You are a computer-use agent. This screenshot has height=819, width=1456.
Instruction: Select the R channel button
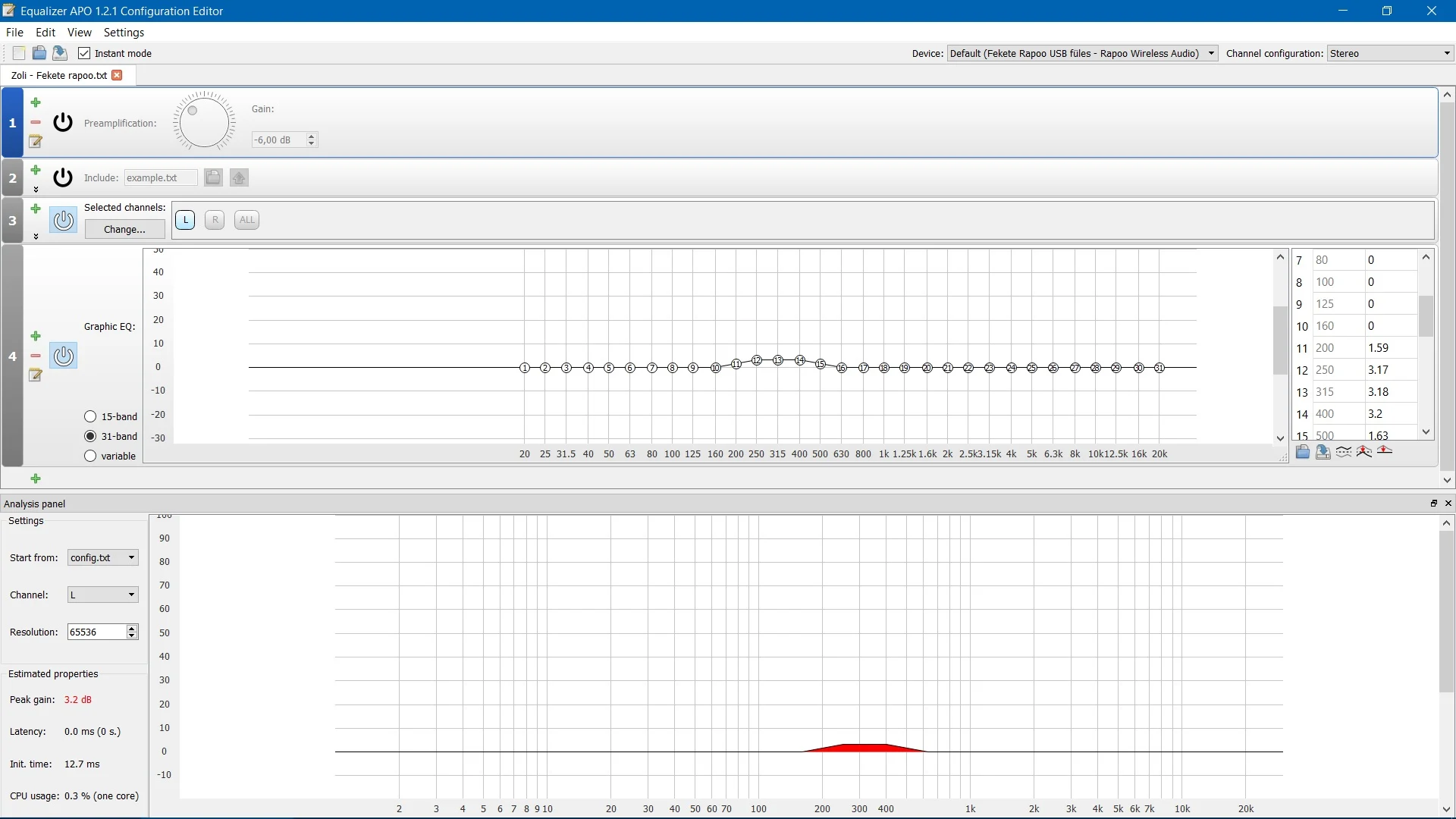point(215,220)
